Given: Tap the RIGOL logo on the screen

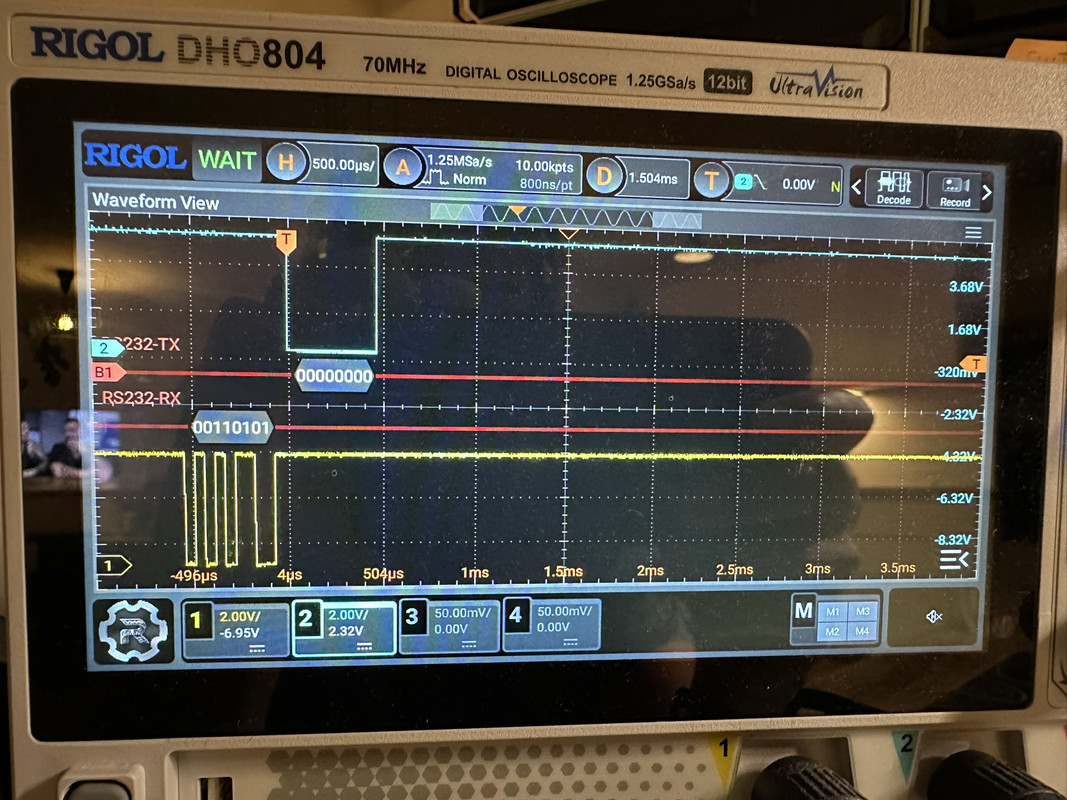Looking at the screenshot, I should pyautogui.click(x=135, y=157).
